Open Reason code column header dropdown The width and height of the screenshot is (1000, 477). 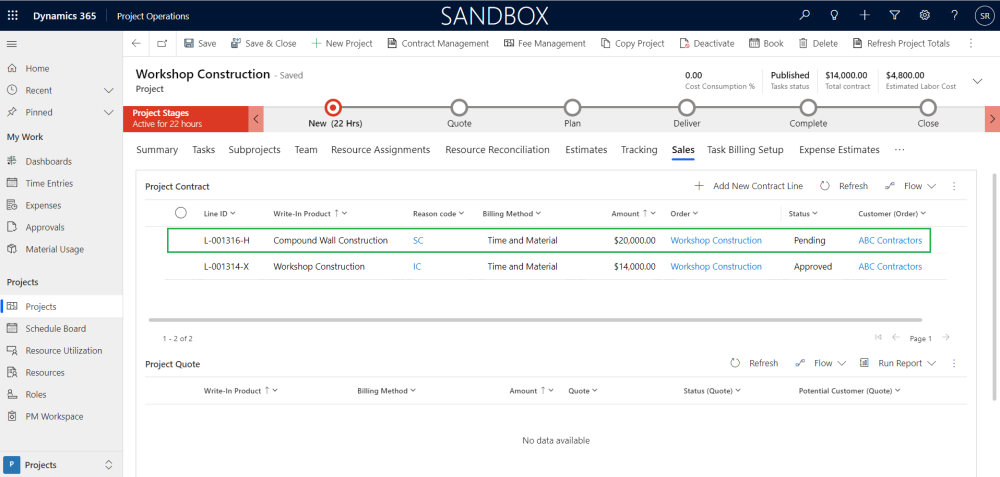coord(439,214)
